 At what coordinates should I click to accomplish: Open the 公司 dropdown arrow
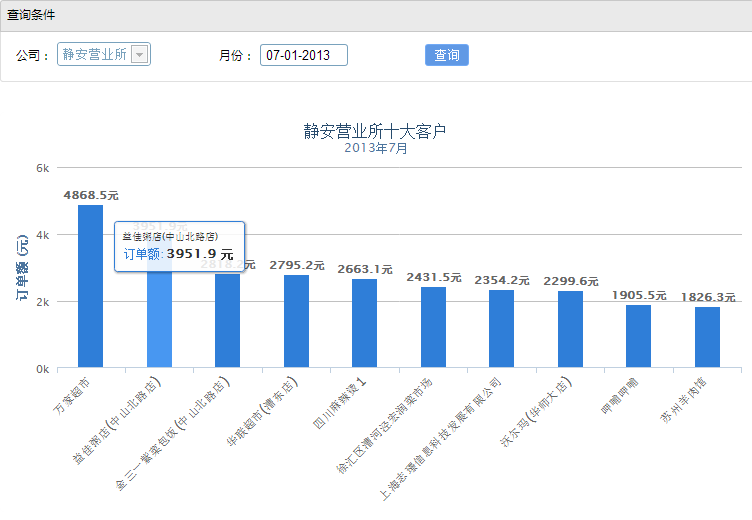coord(139,55)
